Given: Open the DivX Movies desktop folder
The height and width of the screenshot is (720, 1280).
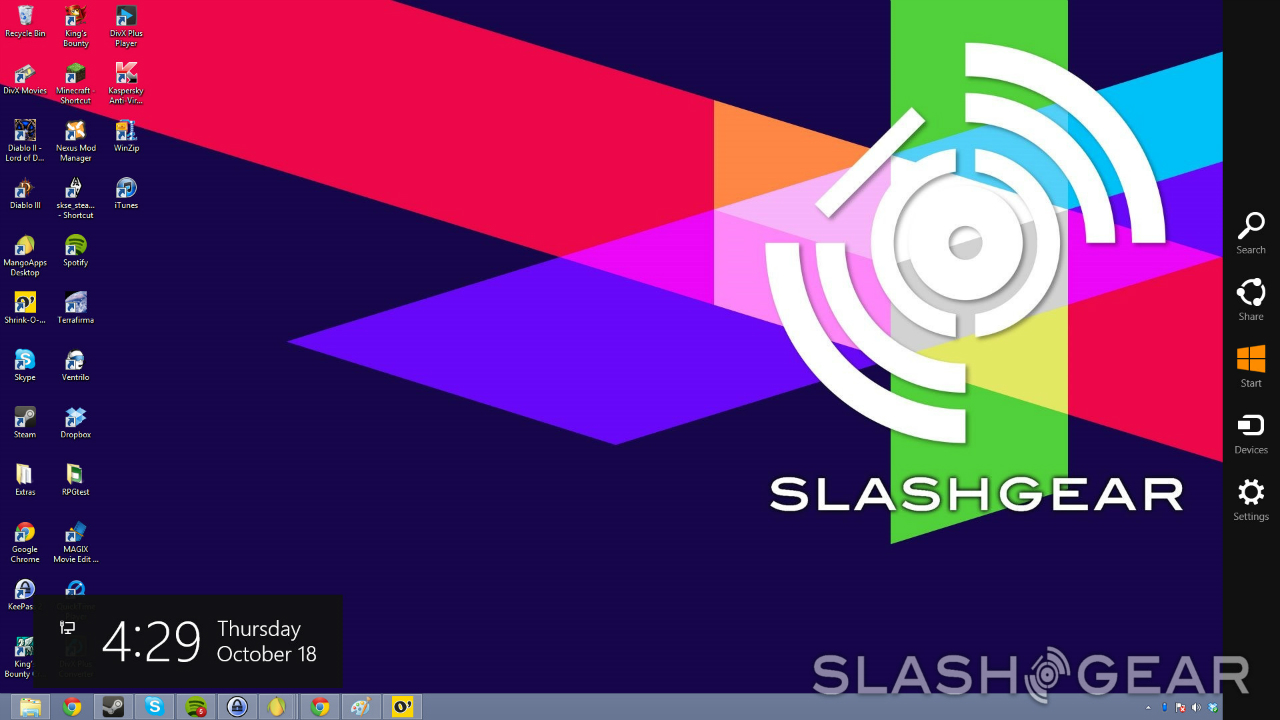Looking at the screenshot, I should coord(25,79).
